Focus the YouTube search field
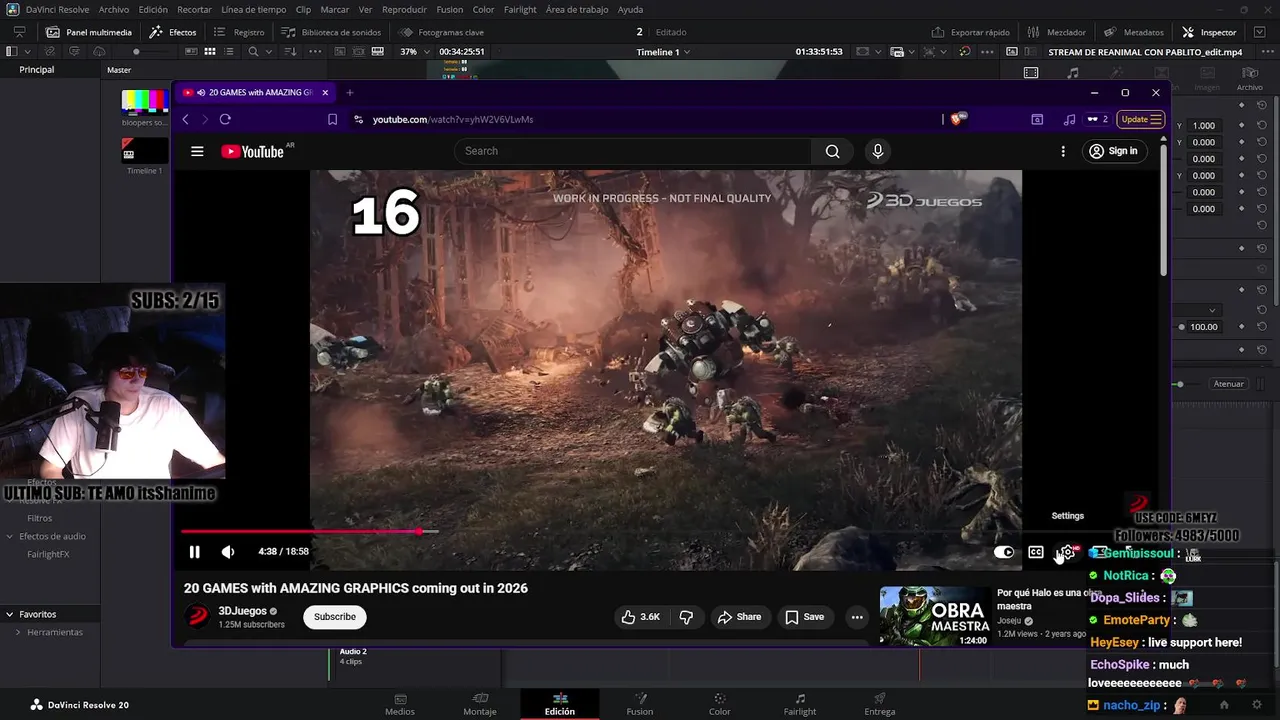Viewport: 1280px width, 720px height. 632,151
